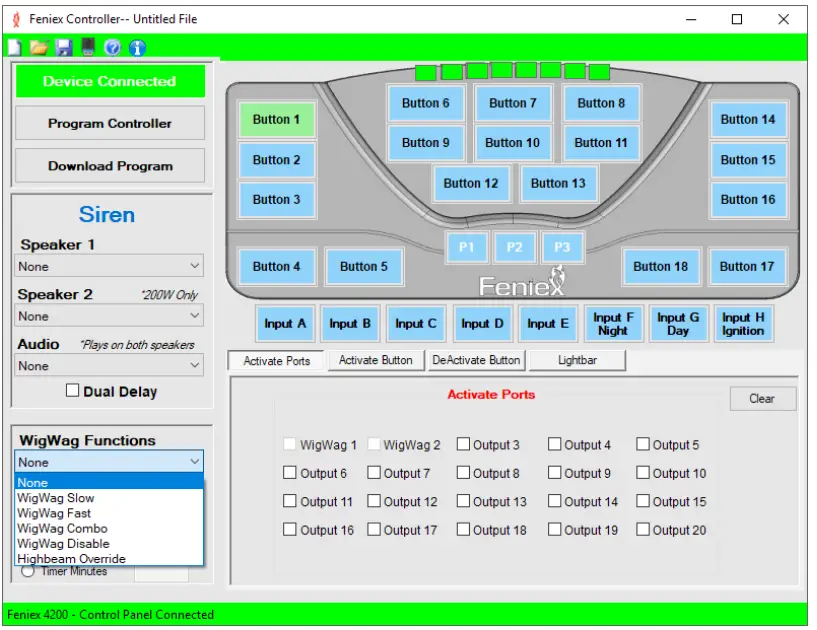Viewport: 817px width, 630px height.
Task: Click the P1 slide position button
Action: pos(467,247)
